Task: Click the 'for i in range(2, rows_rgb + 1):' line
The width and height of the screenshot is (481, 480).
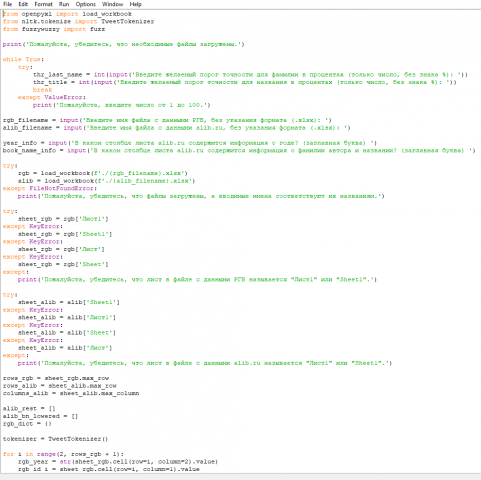Action: point(63,454)
